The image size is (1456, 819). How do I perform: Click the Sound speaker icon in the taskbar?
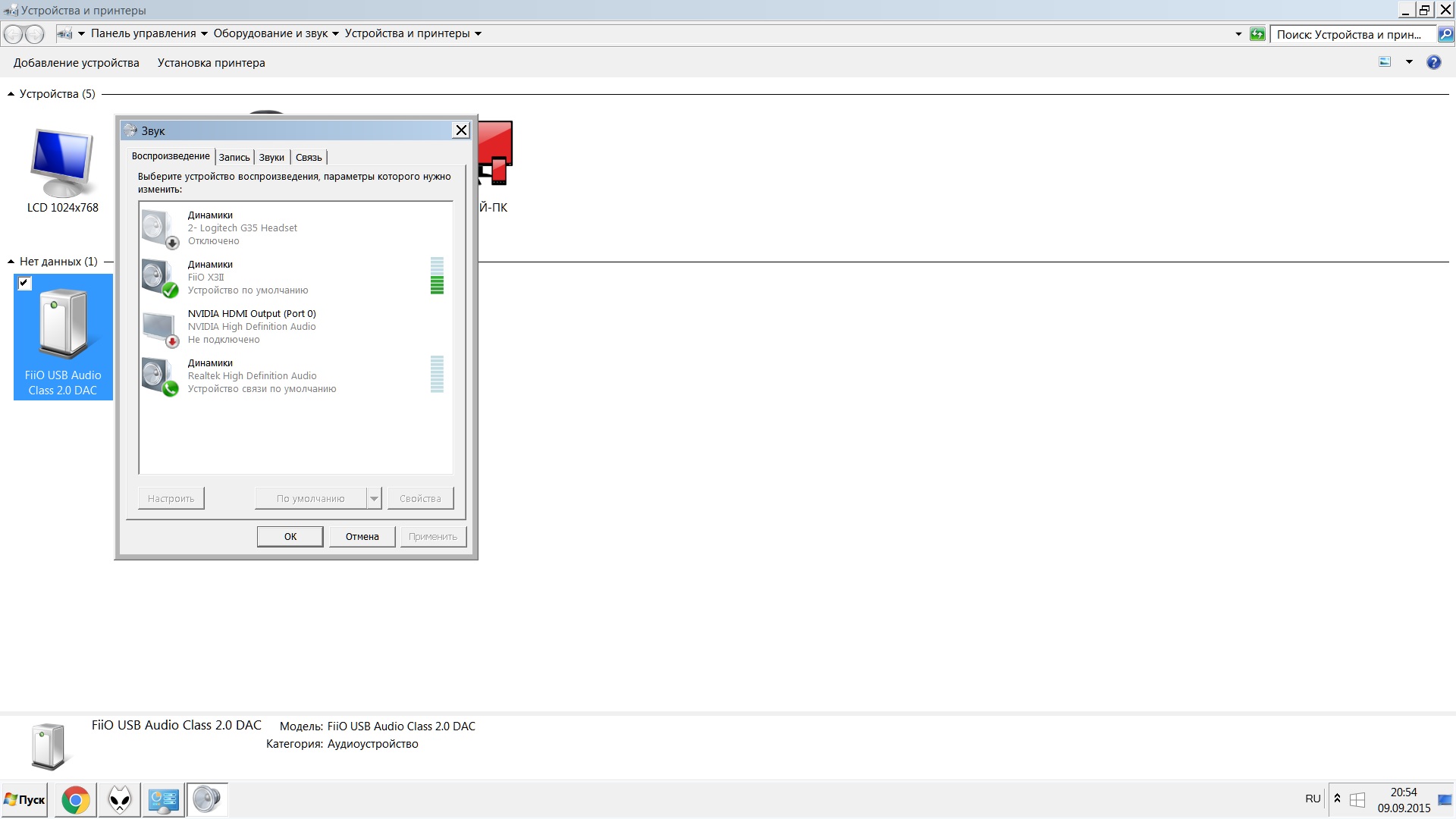[x=206, y=799]
